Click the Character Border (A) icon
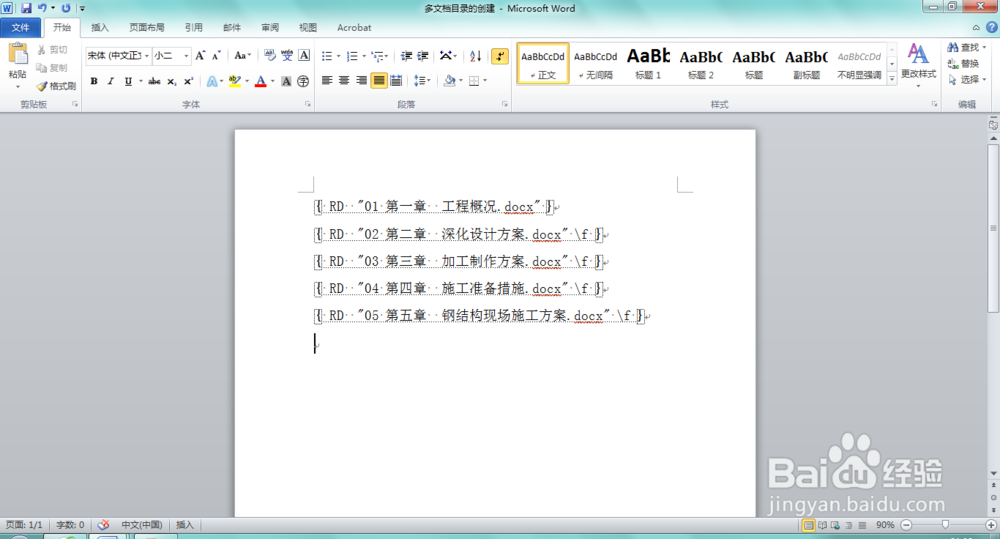 (304, 55)
